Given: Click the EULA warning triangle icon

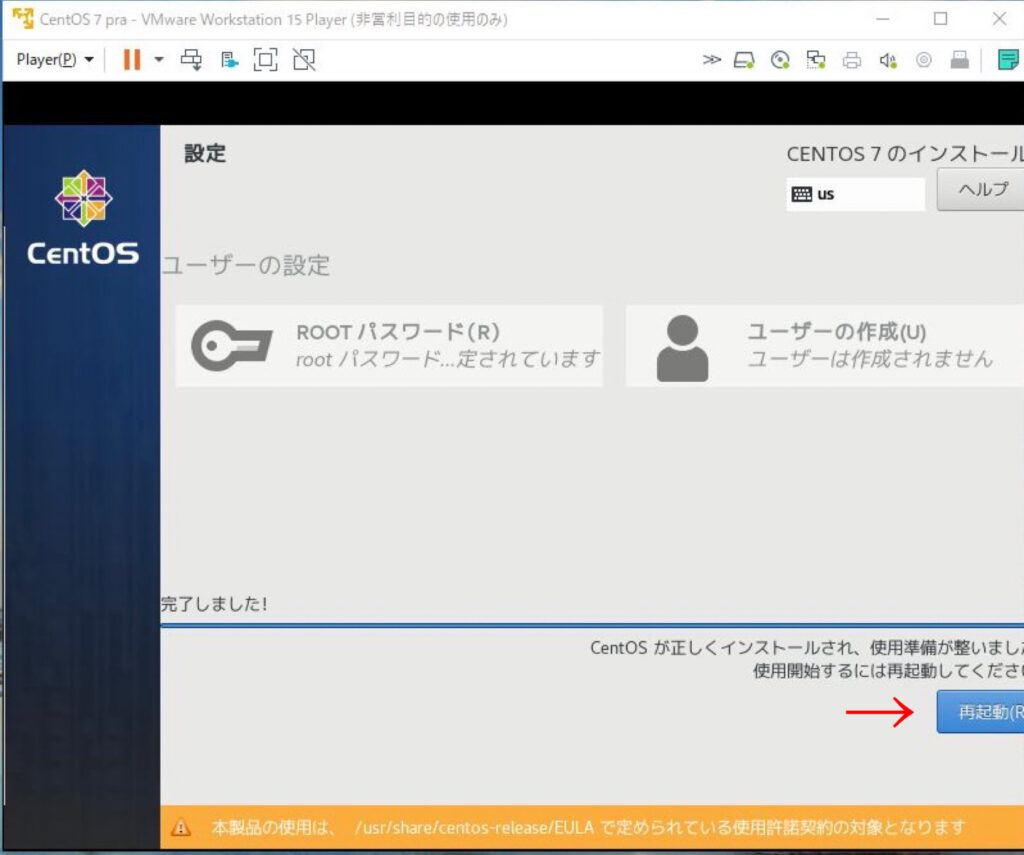Looking at the screenshot, I should (x=181, y=828).
